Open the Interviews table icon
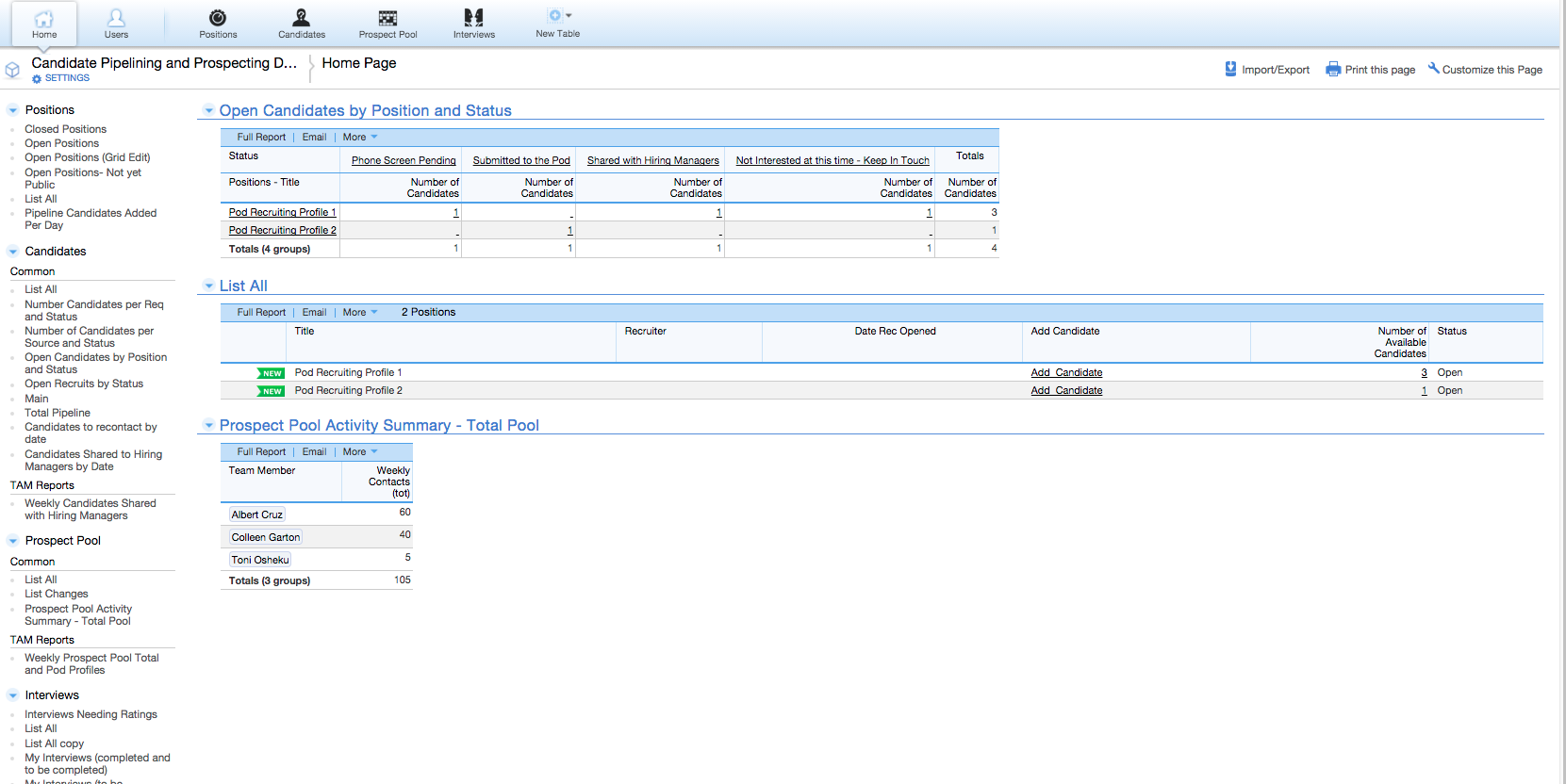 473,18
